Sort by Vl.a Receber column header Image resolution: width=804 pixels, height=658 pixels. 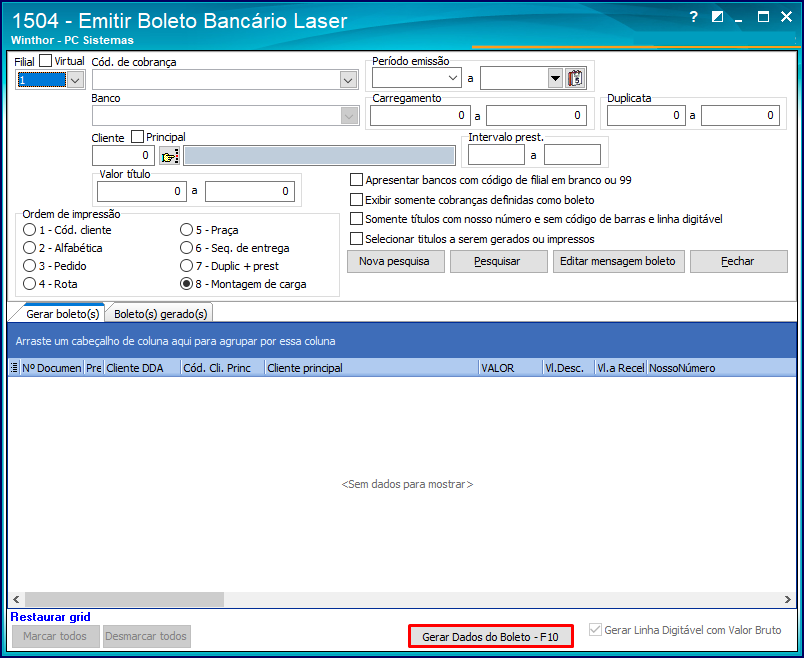pos(620,368)
